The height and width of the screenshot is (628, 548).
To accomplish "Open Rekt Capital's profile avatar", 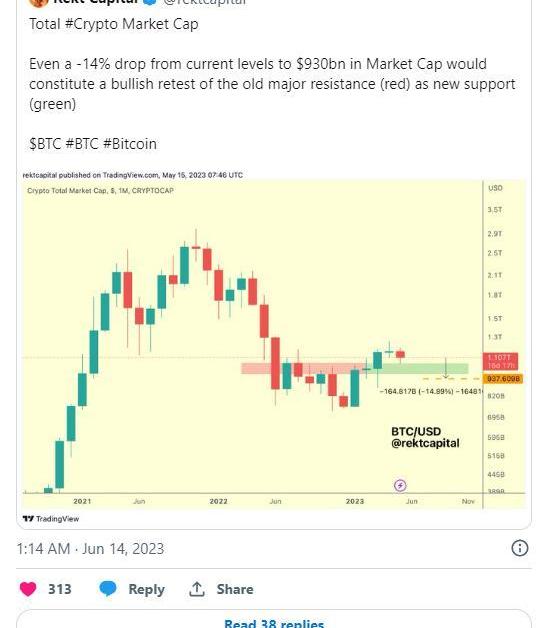I will pyautogui.click(x=39, y=2).
